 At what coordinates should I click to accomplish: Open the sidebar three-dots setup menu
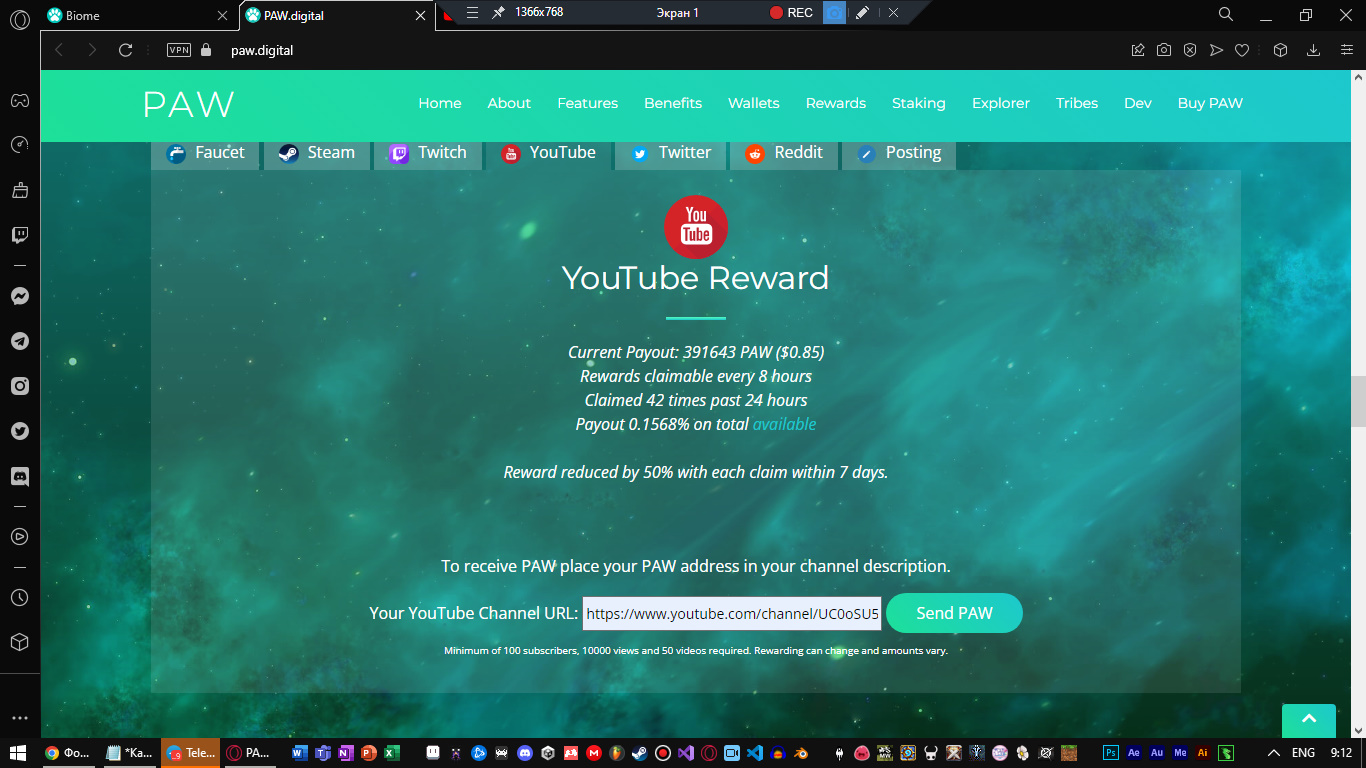20,718
